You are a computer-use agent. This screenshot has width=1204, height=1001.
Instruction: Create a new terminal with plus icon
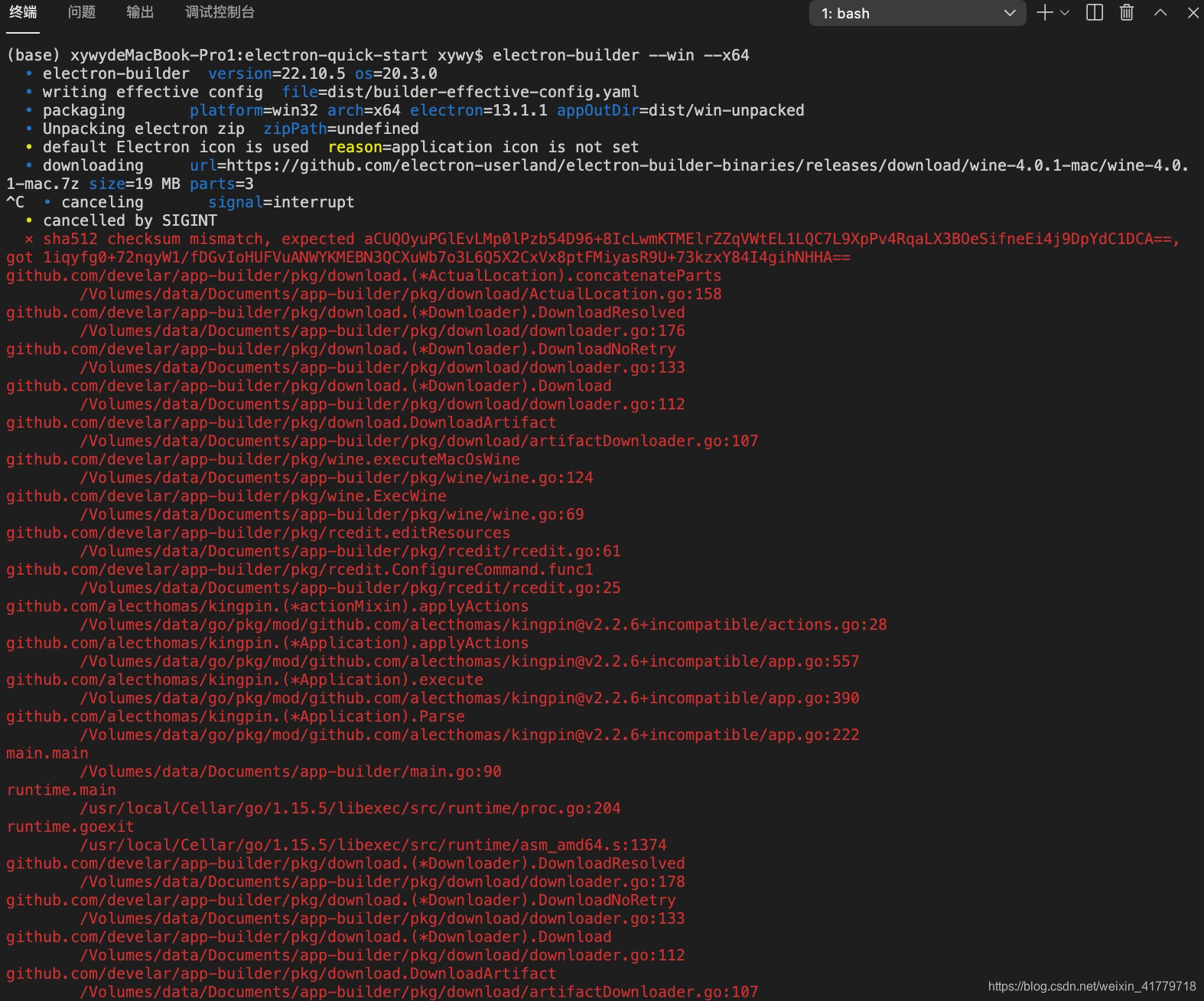coord(1044,12)
